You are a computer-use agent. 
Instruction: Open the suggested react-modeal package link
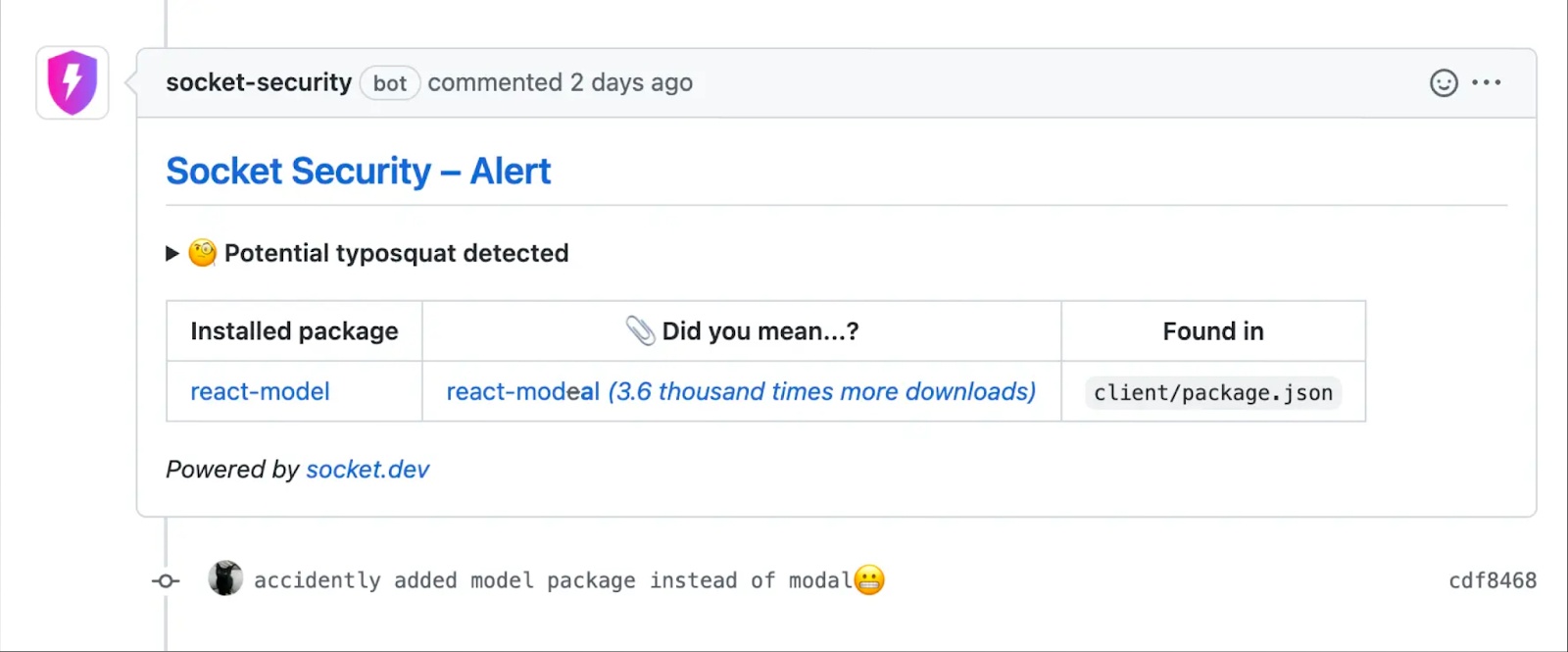pos(523,392)
